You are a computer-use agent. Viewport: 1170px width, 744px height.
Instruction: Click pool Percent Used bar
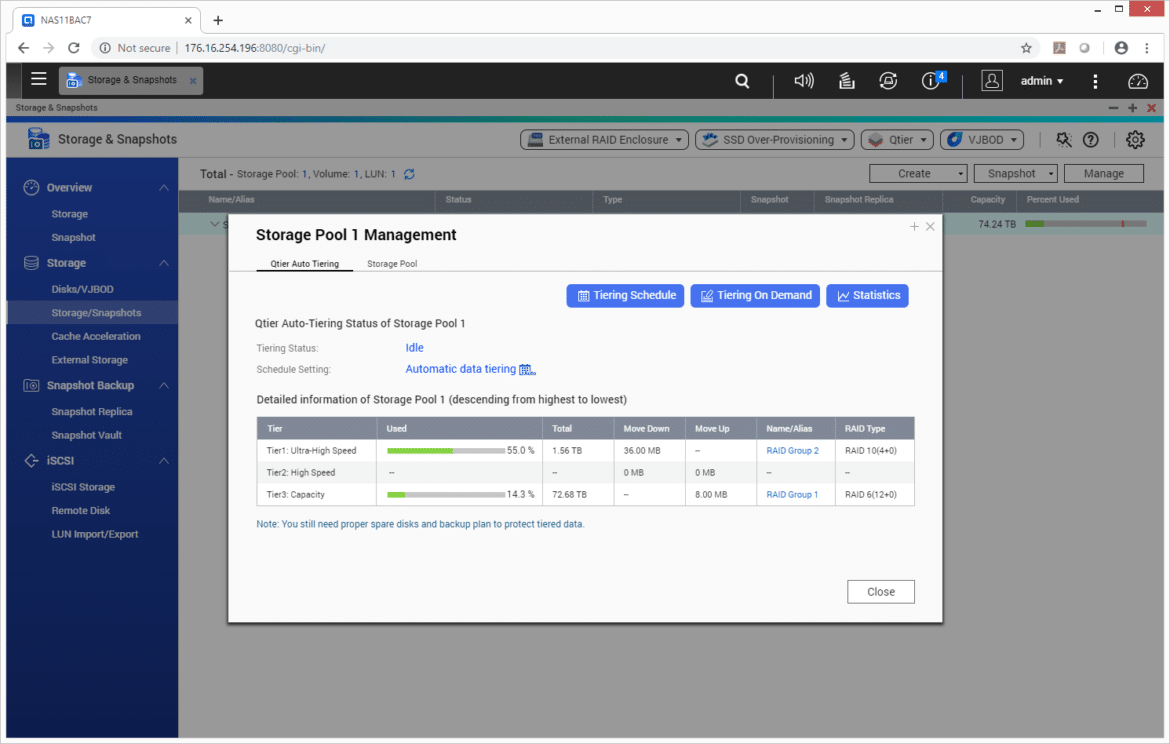[1086, 224]
